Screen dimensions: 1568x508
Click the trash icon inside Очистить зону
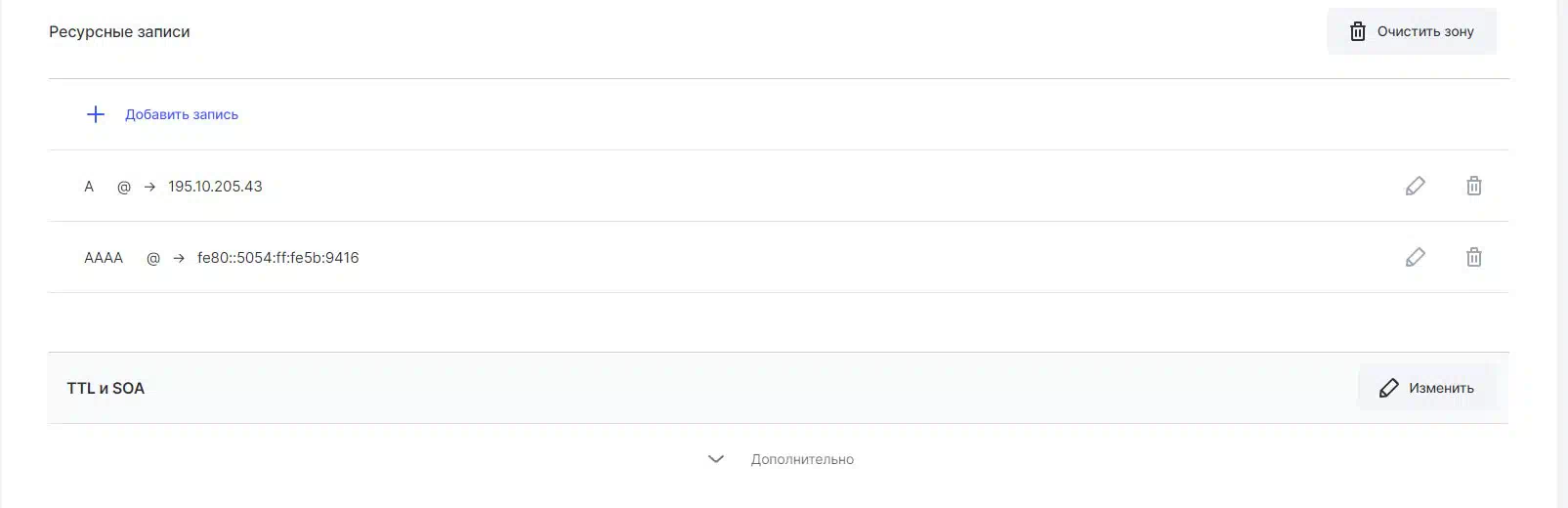(1357, 31)
